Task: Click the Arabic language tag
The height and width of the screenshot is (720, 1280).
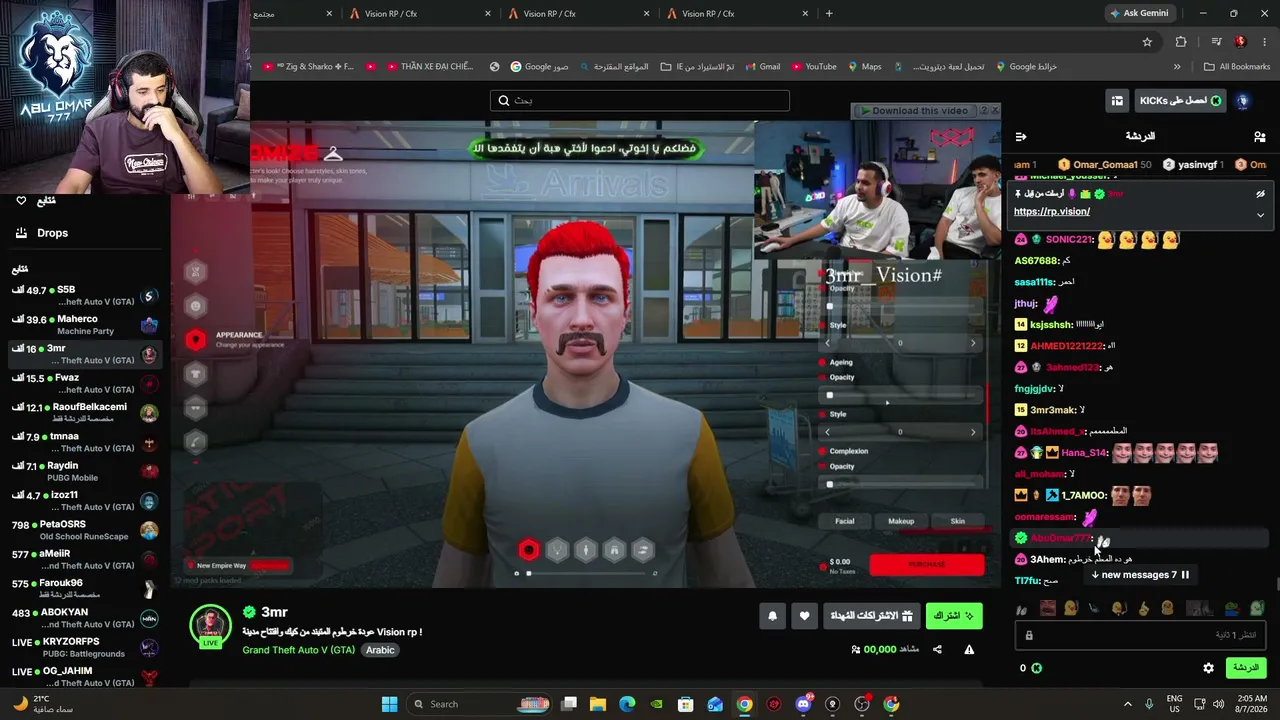Action: pyautogui.click(x=380, y=650)
